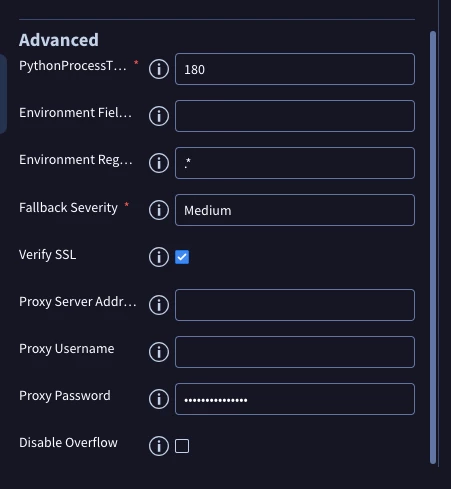This screenshot has height=489, width=451.
Task: Uncheck the Verify SSL checkbox
Action: click(x=182, y=257)
